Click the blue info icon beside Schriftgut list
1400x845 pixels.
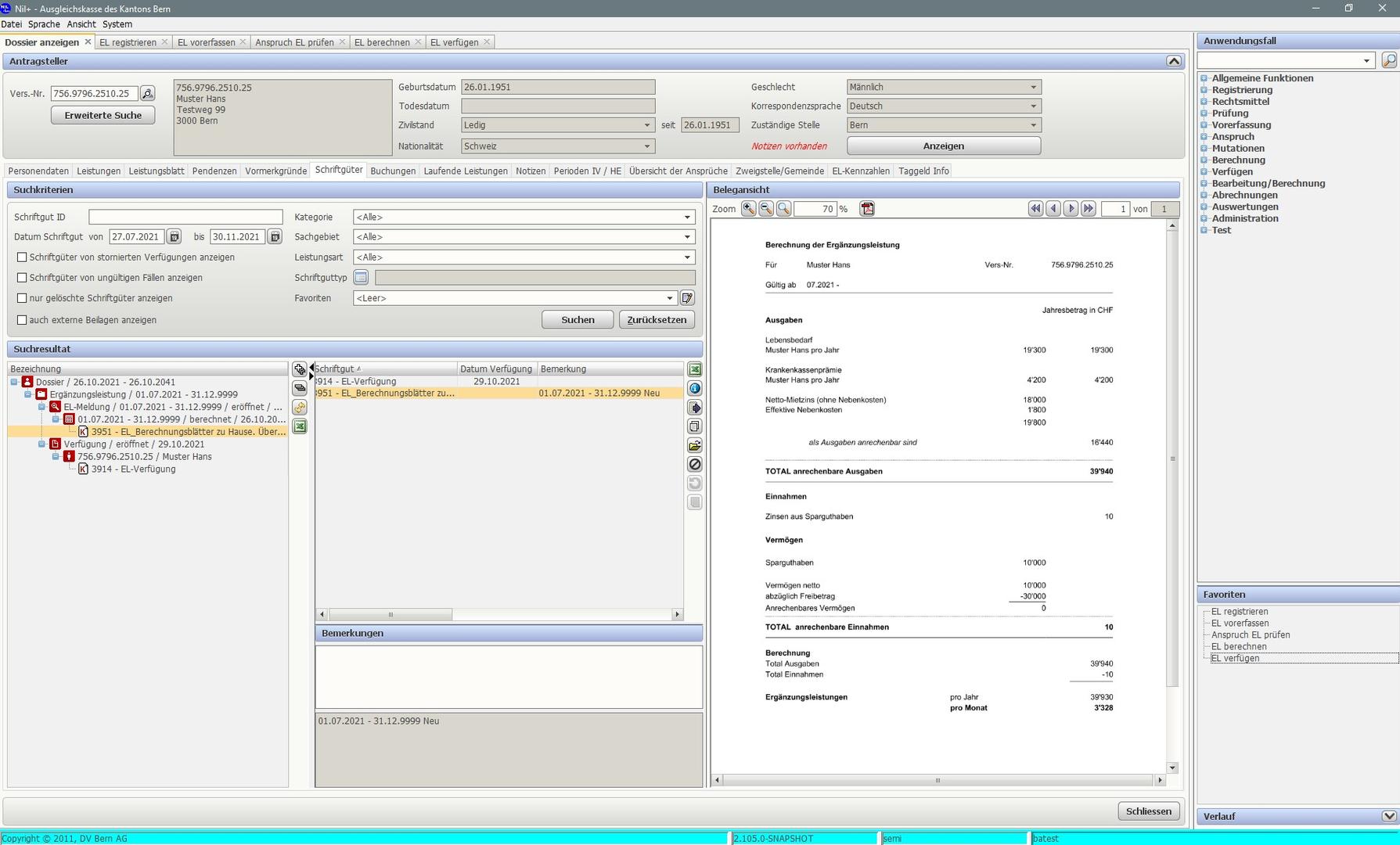tap(694, 388)
